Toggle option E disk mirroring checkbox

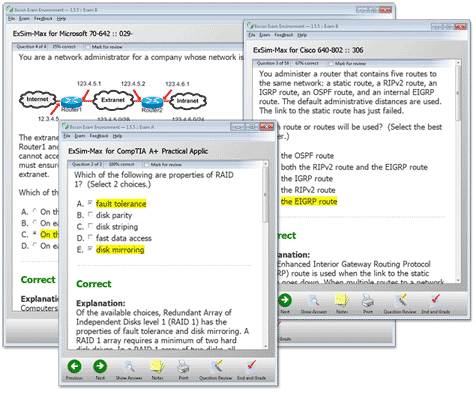click(x=90, y=248)
